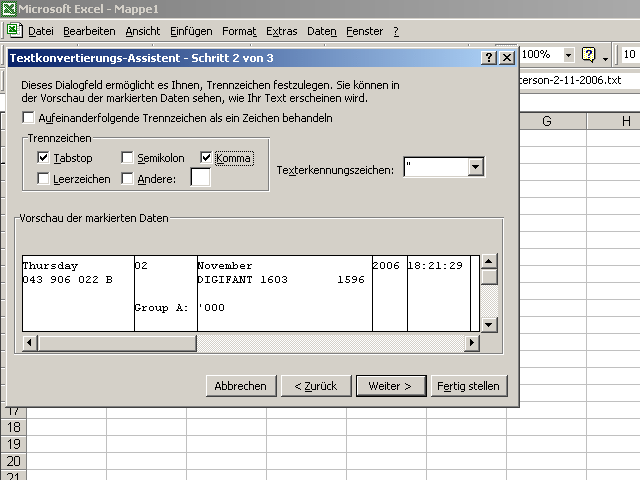Expand toolbar options arrow next to help icon

pyautogui.click(x=605, y=59)
